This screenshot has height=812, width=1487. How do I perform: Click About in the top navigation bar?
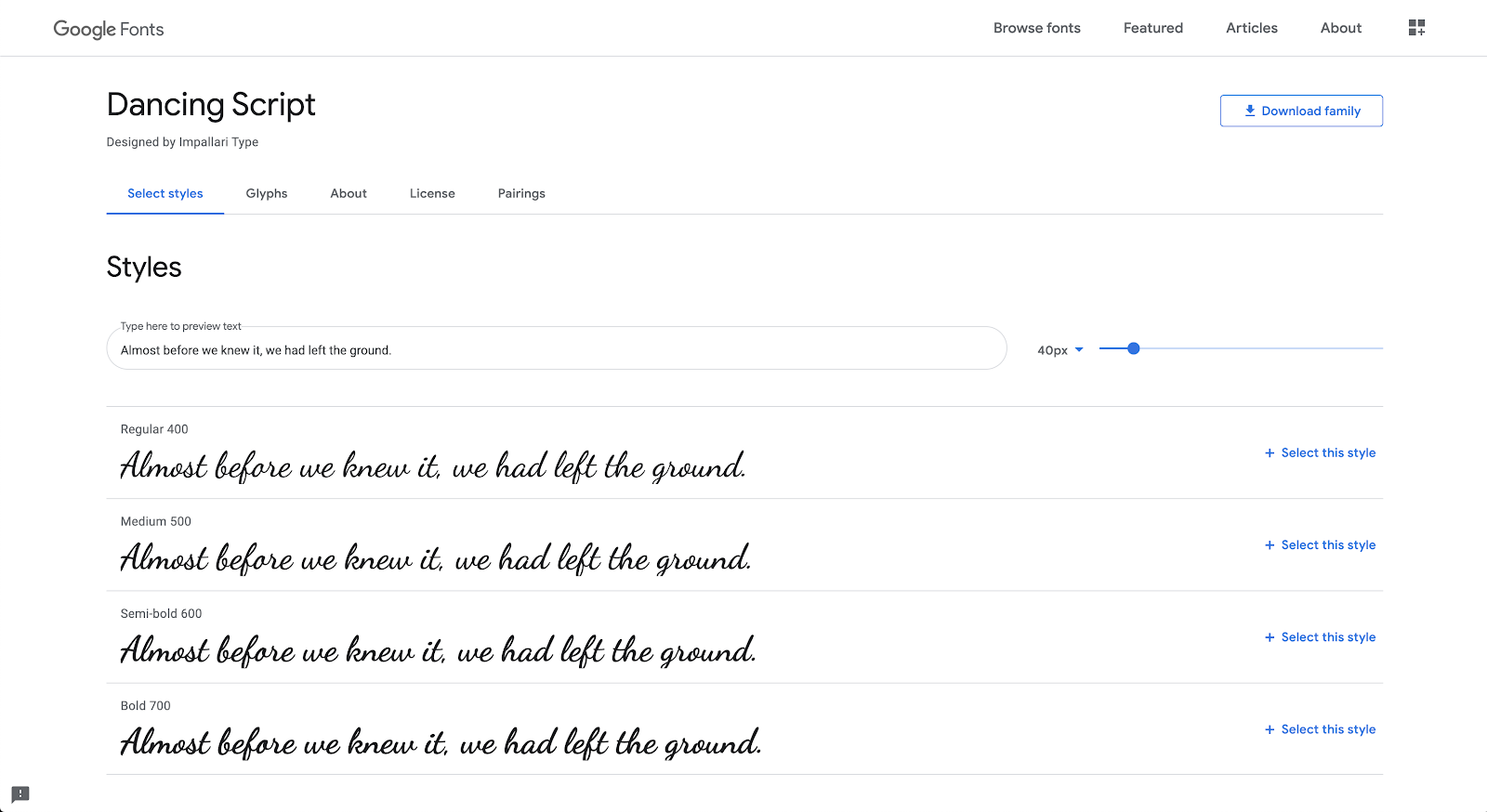tap(1340, 28)
